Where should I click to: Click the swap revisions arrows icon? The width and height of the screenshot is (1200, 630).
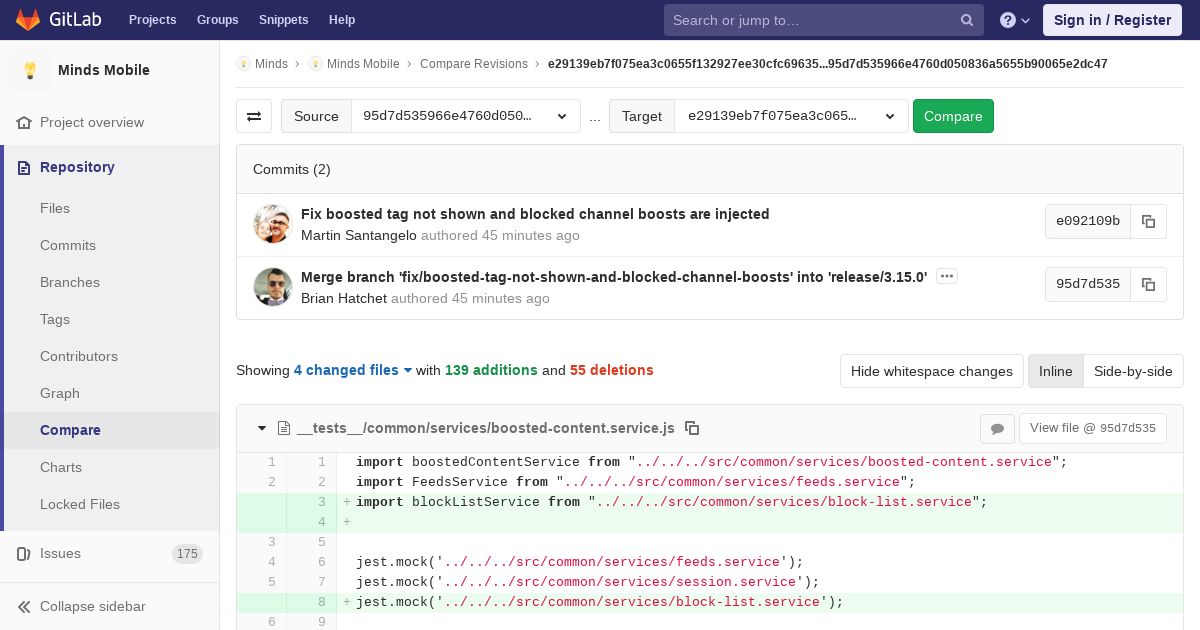[x=254, y=116]
